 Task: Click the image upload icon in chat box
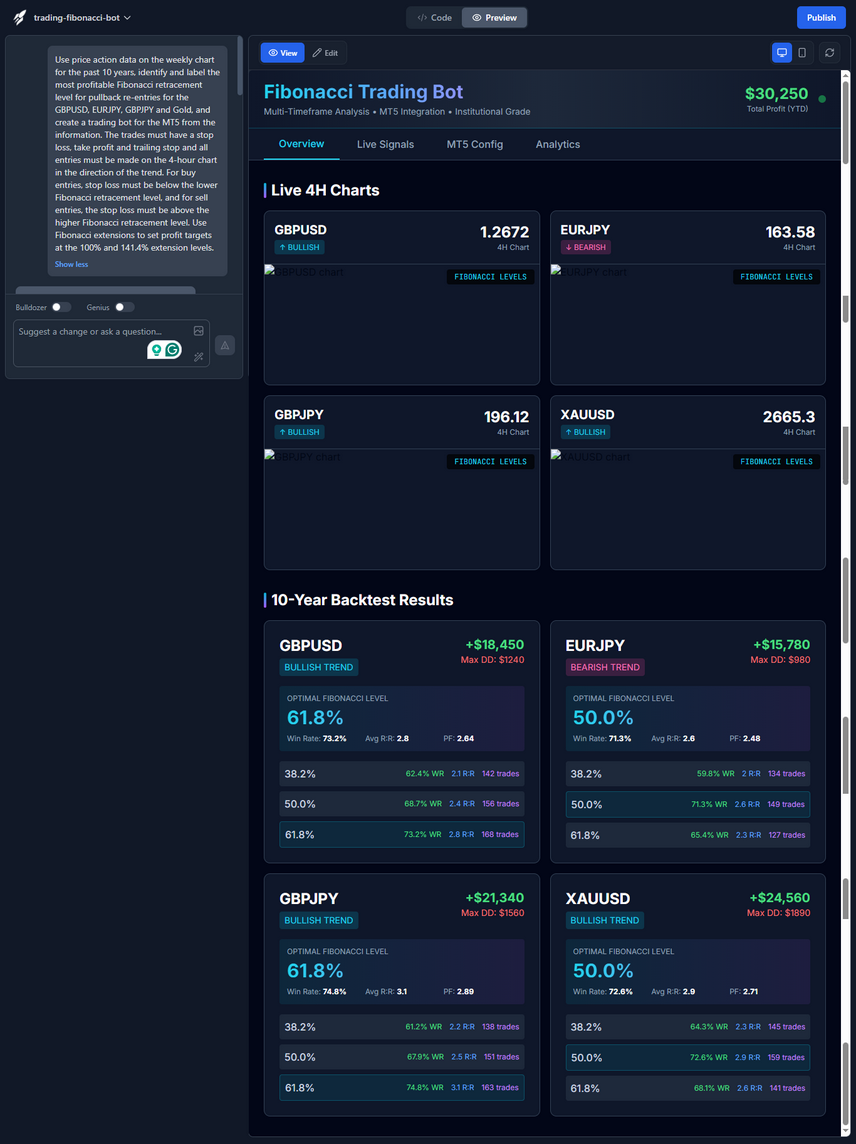coord(199,331)
